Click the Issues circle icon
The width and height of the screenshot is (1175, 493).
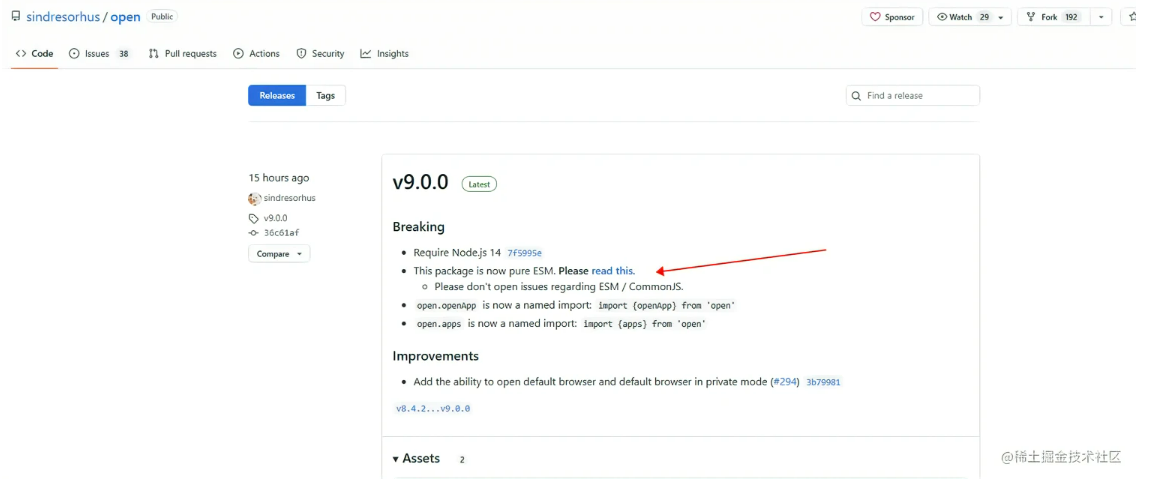pos(74,54)
